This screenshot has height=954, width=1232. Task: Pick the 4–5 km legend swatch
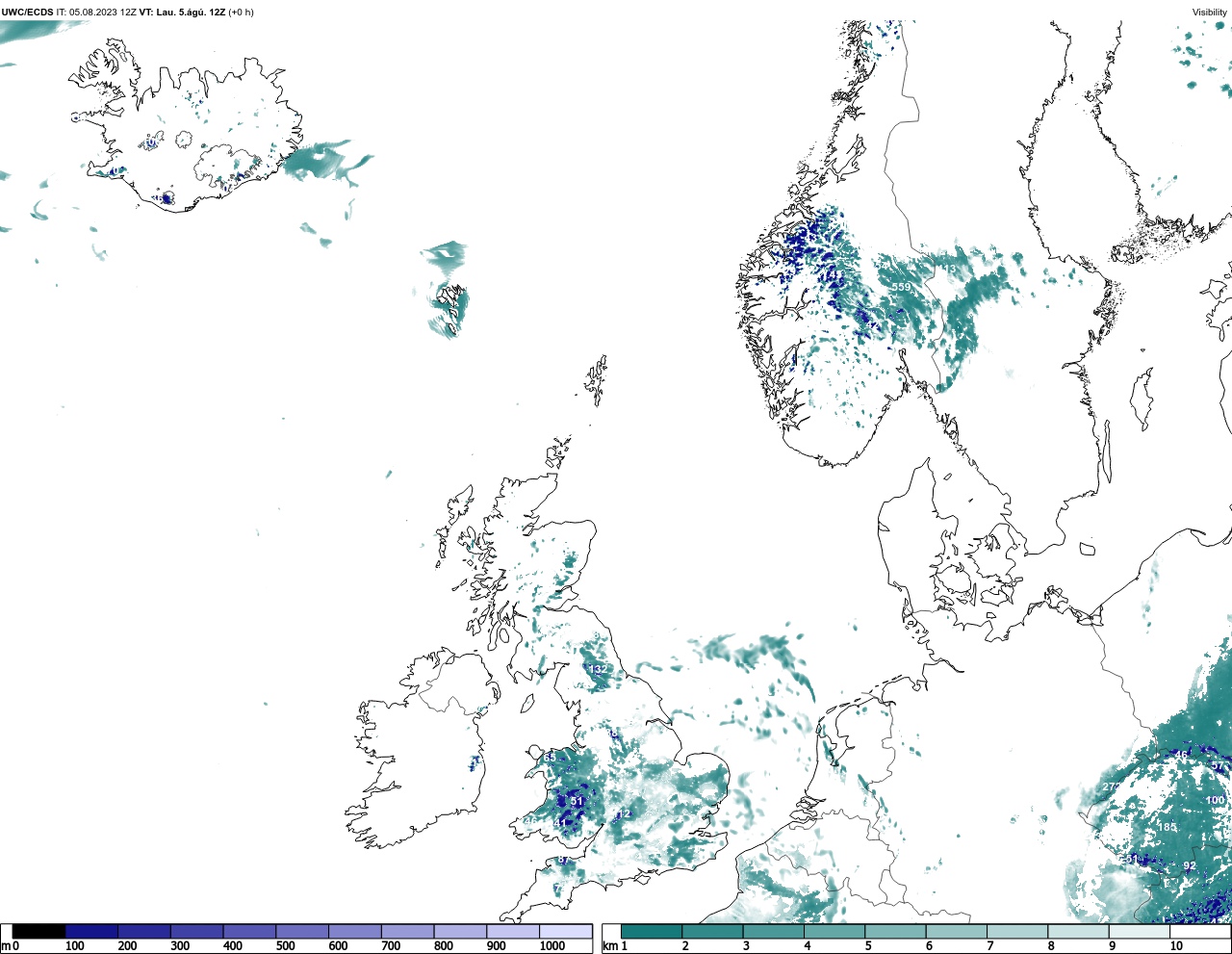834,931
